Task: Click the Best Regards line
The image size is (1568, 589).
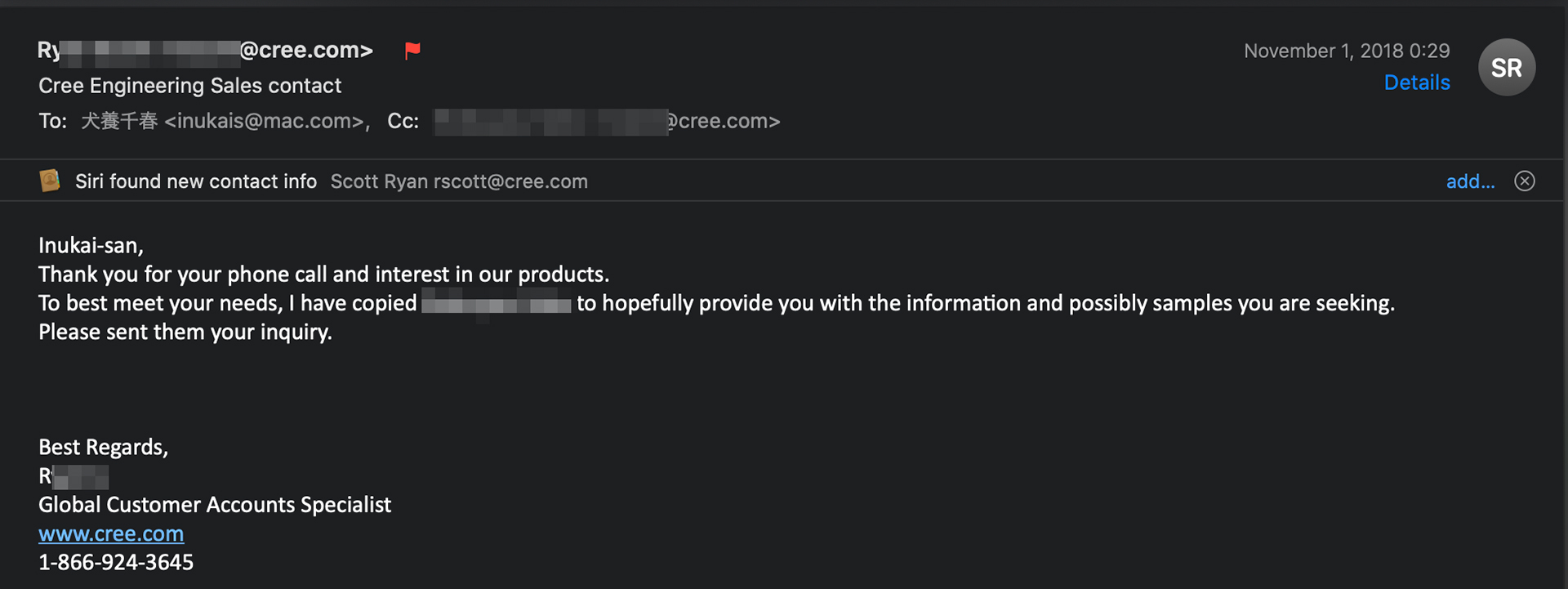Action: (104, 447)
